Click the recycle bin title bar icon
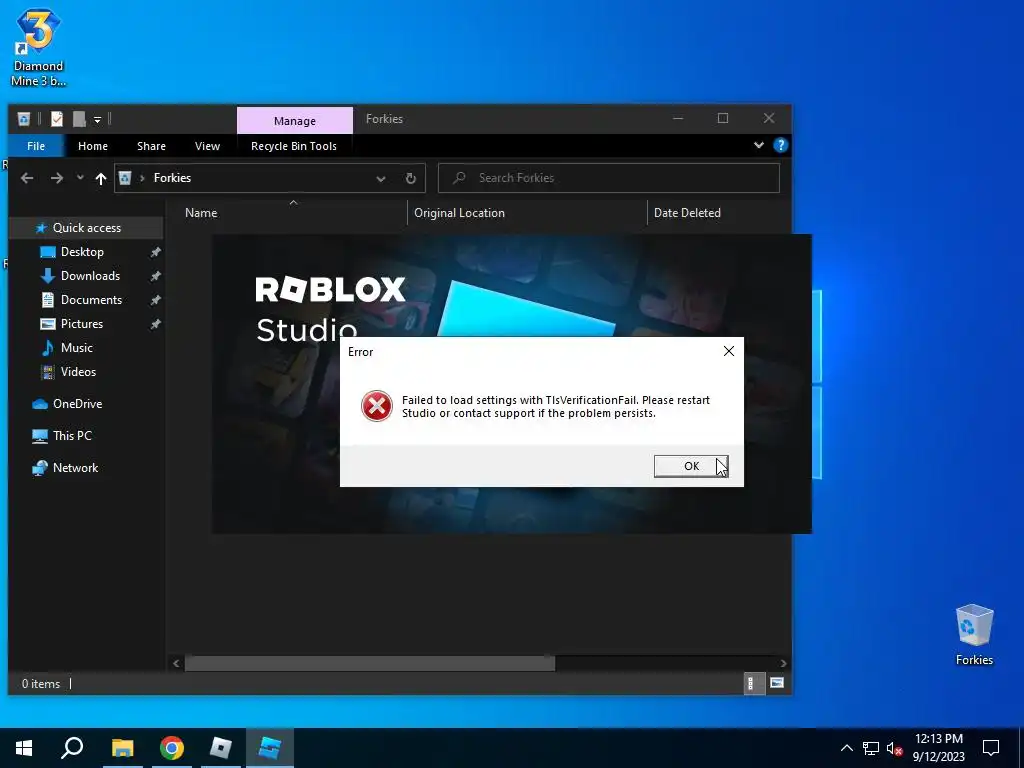The height and width of the screenshot is (768, 1024). click(x=24, y=119)
